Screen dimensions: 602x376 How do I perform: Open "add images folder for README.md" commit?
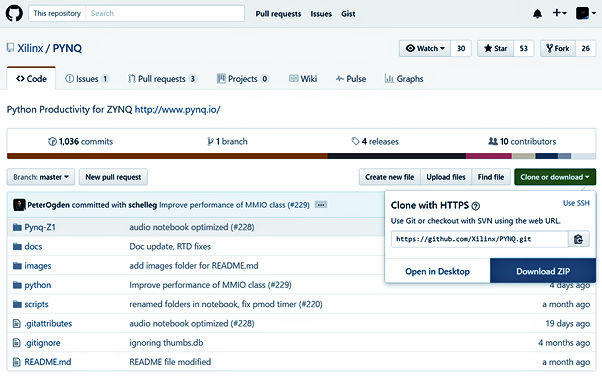tap(194, 266)
